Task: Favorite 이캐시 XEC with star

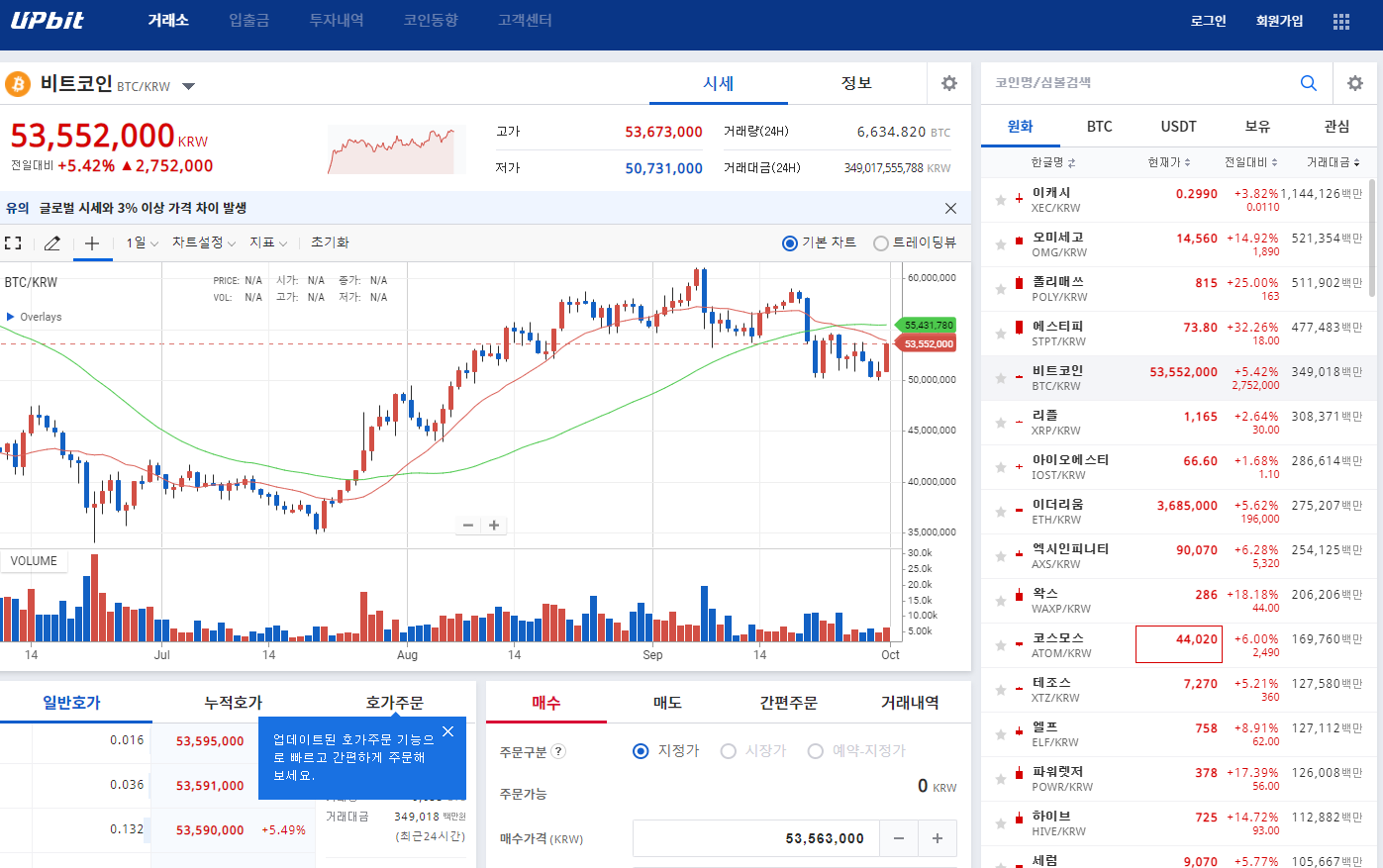Action: coord(1001,201)
